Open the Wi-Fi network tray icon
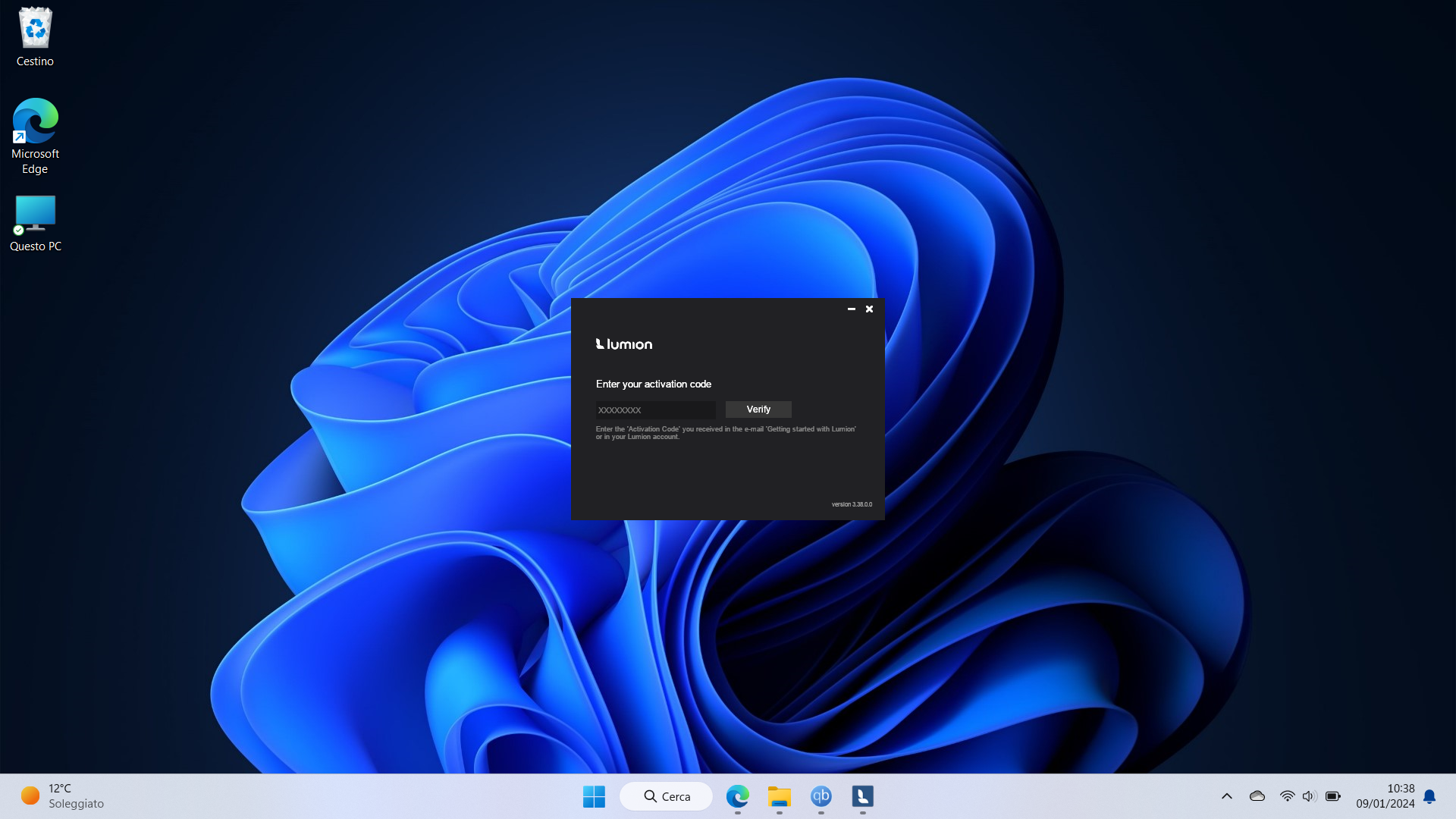The image size is (1456, 819). [x=1288, y=796]
